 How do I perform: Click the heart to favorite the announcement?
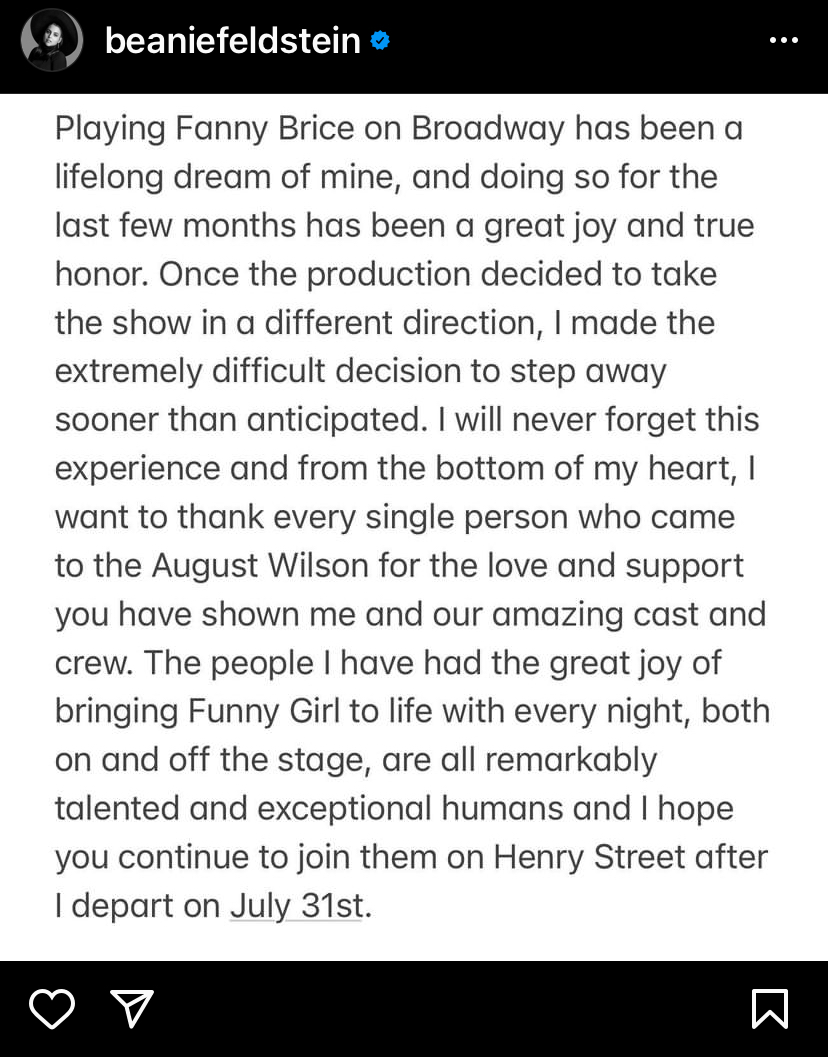52,1009
